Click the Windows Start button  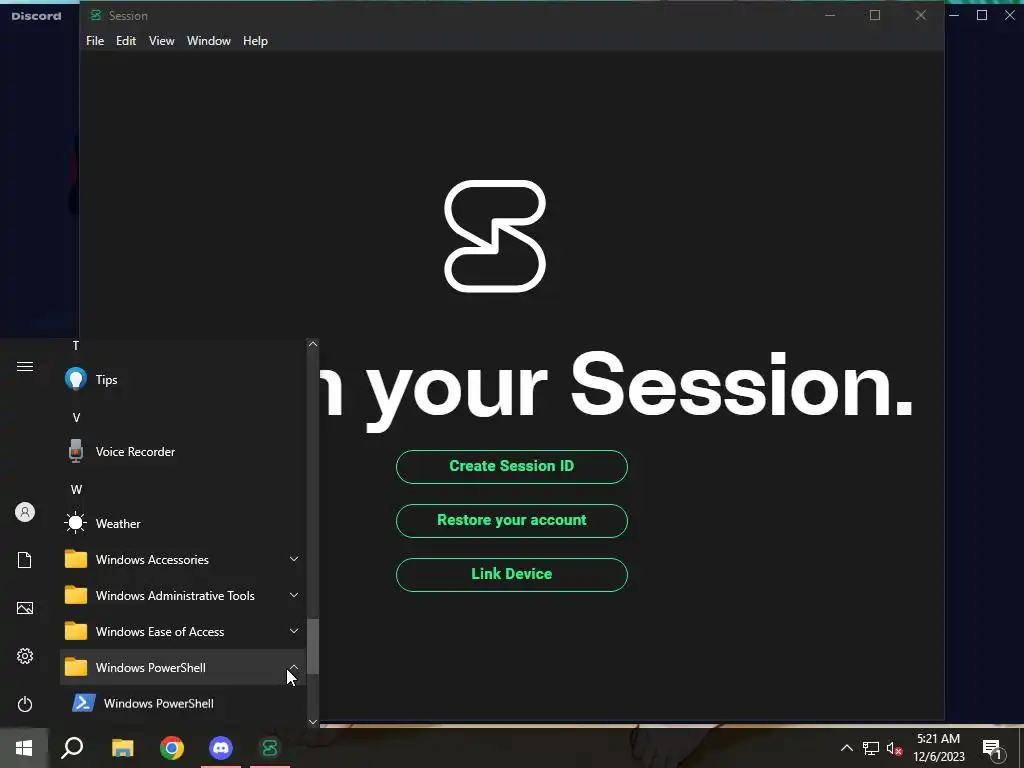pos(24,748)
